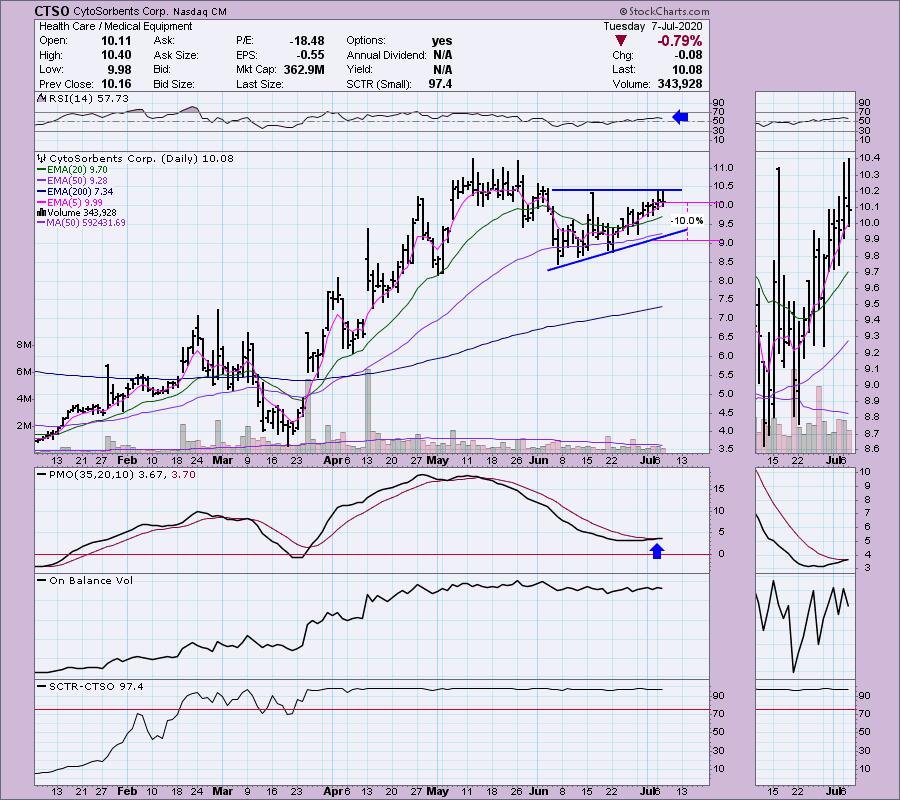Click the Options value yes
Image resolution: width=900 pixels, height=800 pixels.
pos(442,41)
